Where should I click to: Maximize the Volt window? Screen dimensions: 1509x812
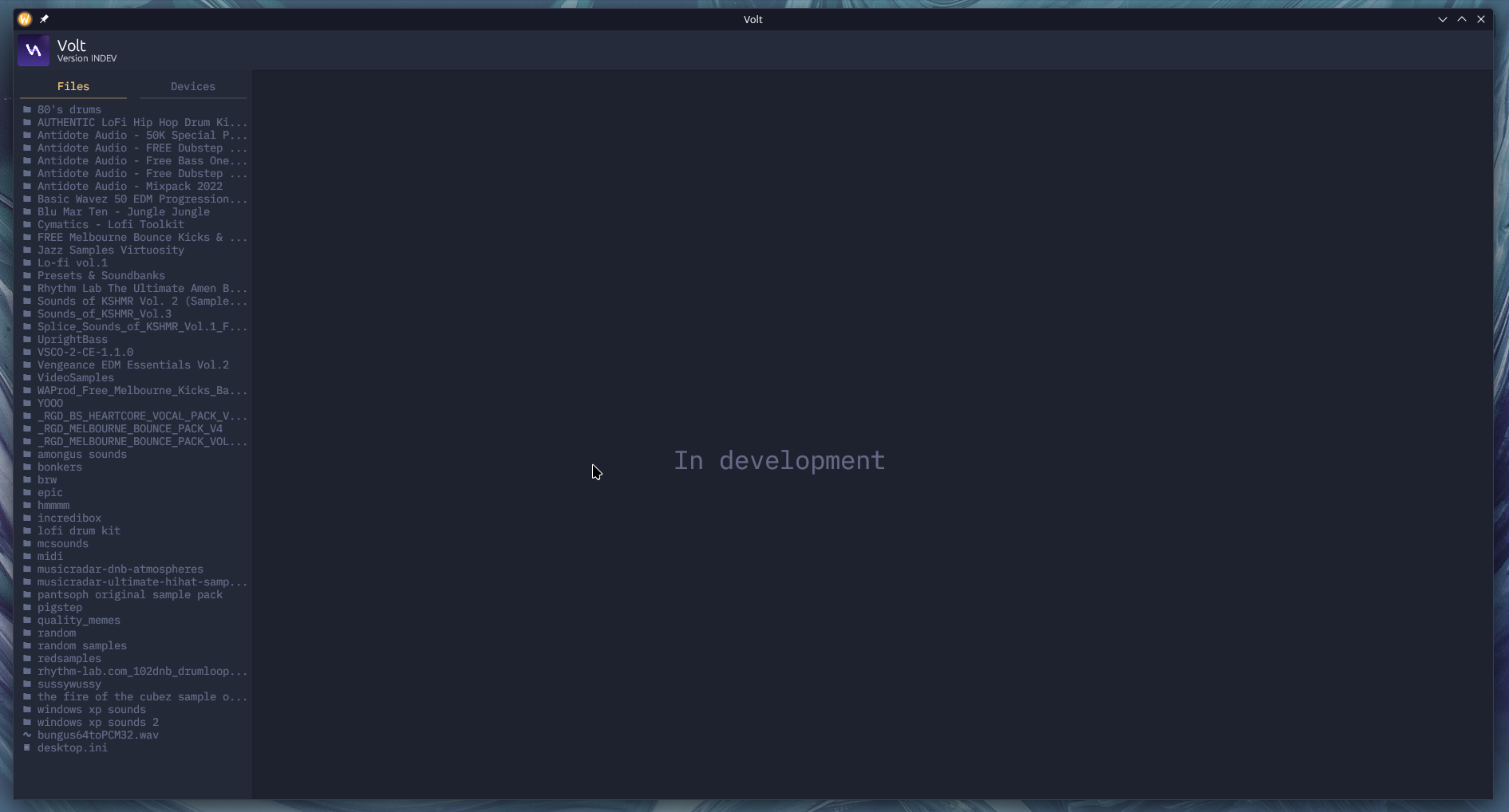tap(1462, 19)
